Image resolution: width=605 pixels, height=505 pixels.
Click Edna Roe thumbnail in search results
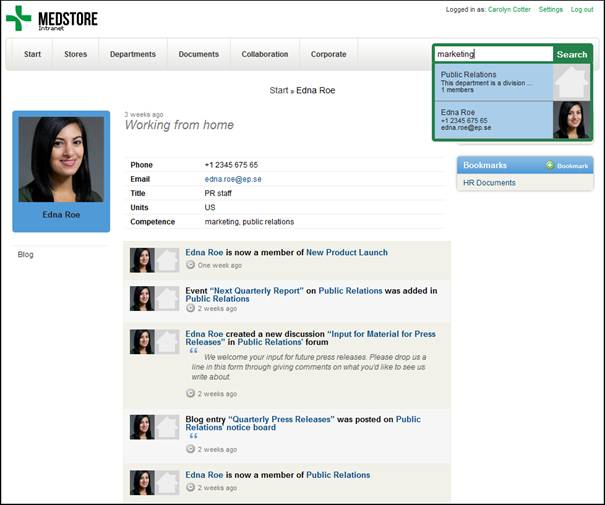pos(572,120)
